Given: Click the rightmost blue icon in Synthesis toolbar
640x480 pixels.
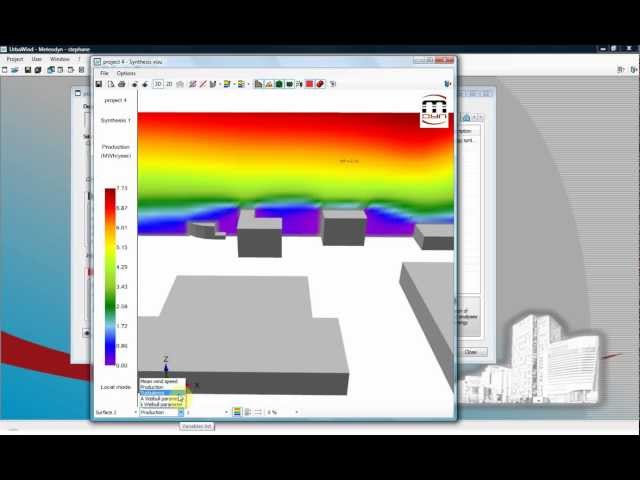Looking at the screenshot, I should click(x=447, y=84).
